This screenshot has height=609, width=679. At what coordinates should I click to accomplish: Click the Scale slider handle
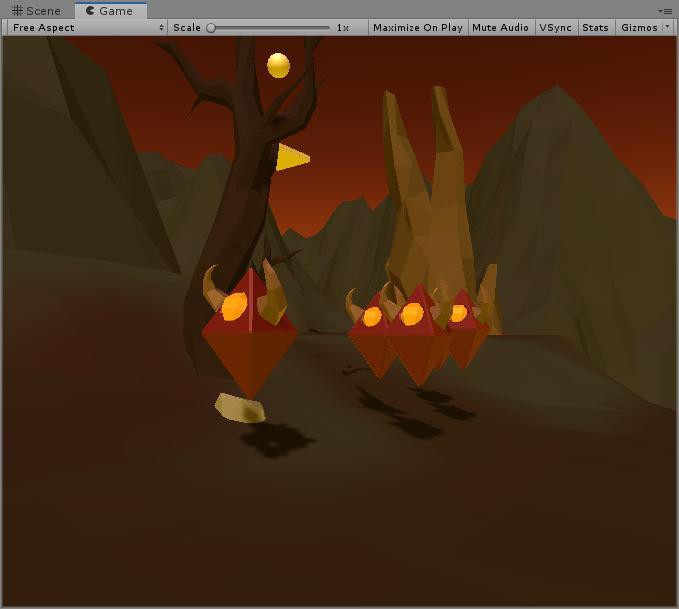pyautogui.click(x=211, y=28)
